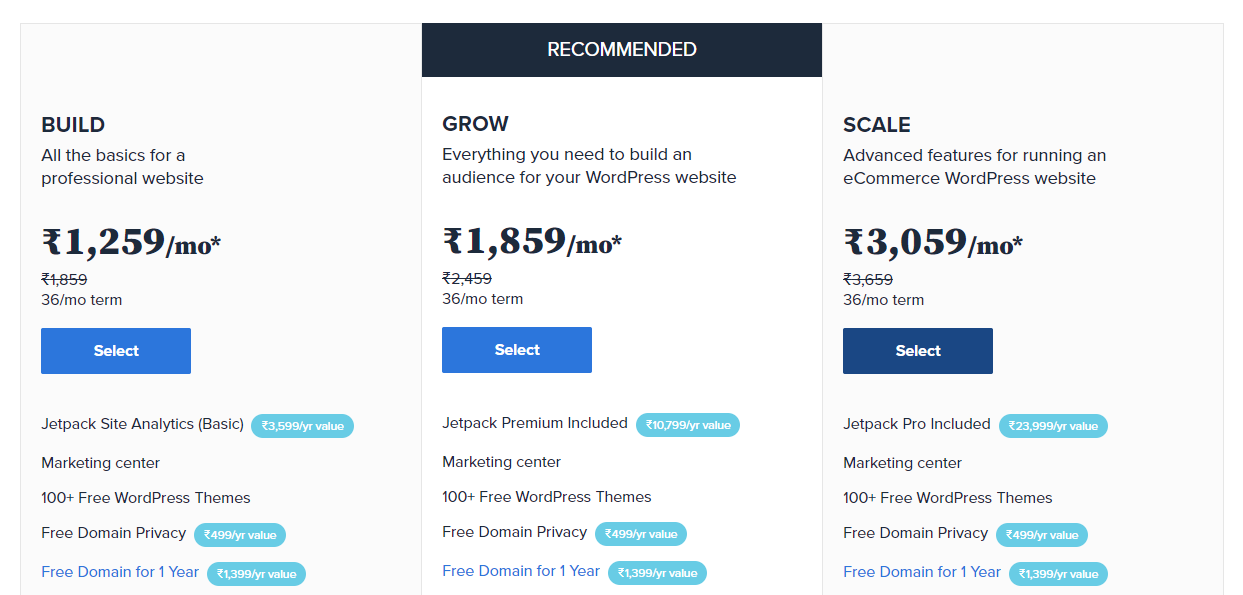Open Free Domain for 1 Year link under BUILD
This screenshot has width=1243, height=595.
pyautogui.click(x=120, y=572)
